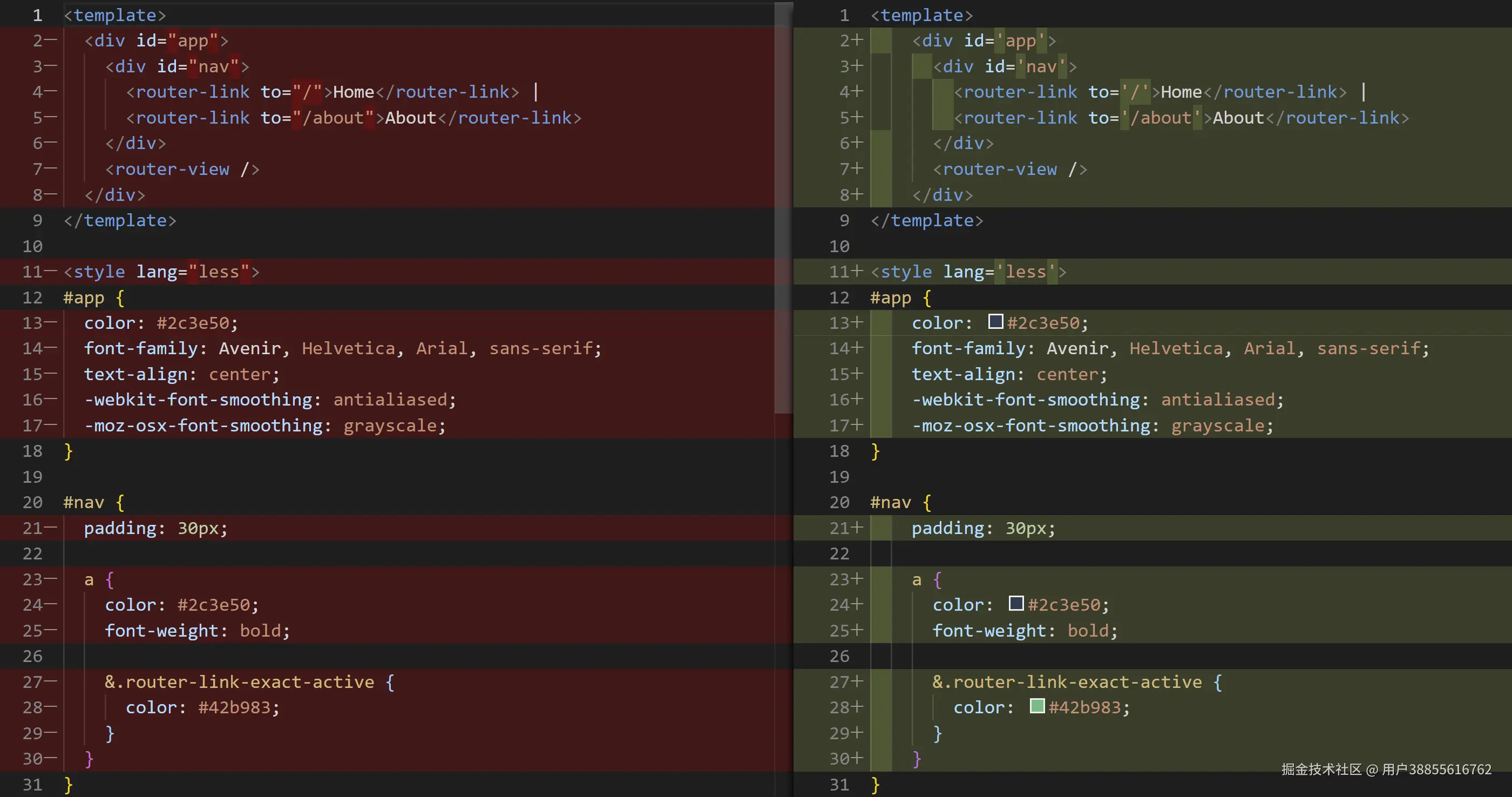Click the minus marker on removed line 17
The height and width of the screenshot is (797, 1512).
(51, 425)
